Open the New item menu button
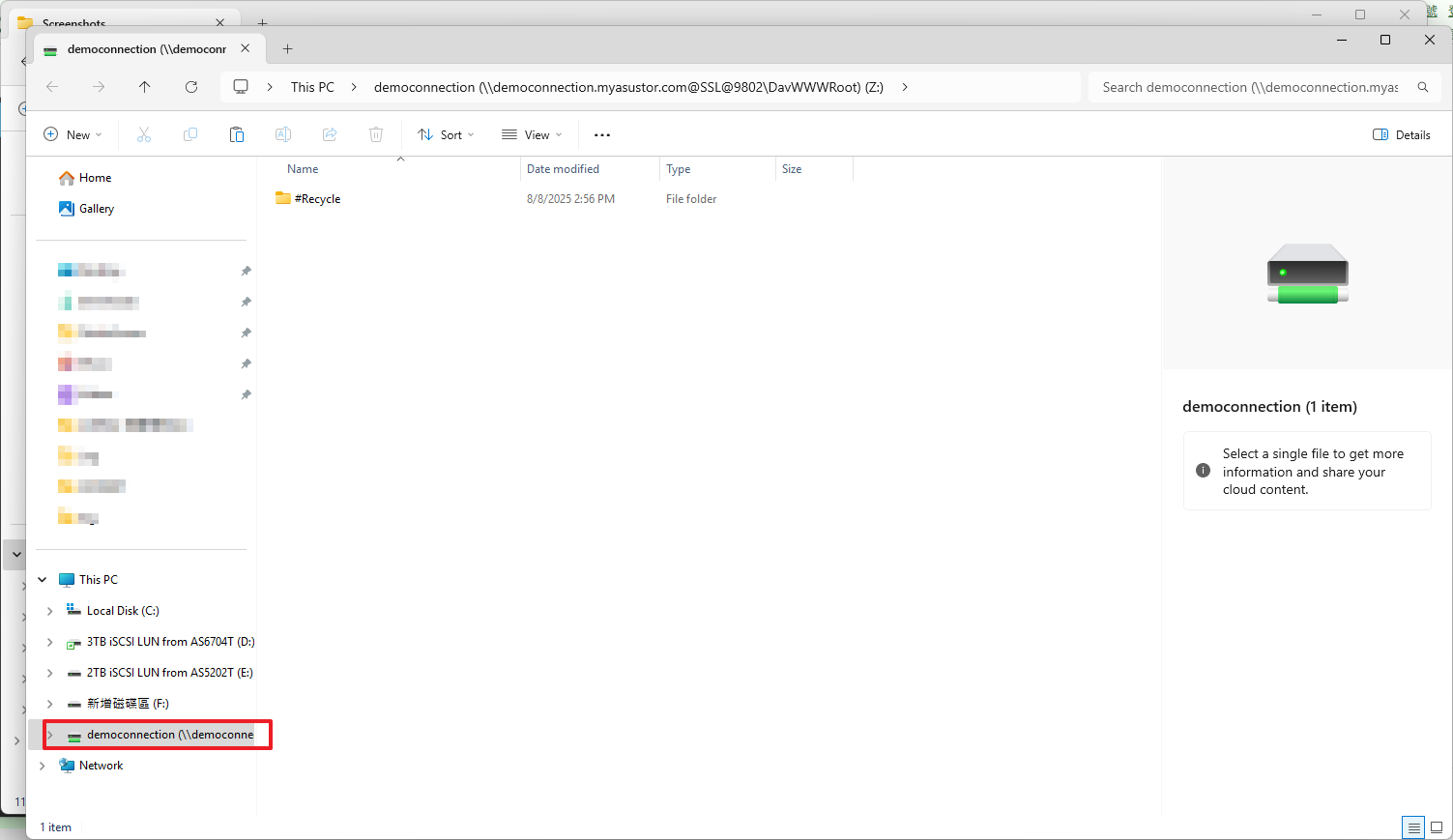The image size is (1453, 840). click(x=73, y=134)
